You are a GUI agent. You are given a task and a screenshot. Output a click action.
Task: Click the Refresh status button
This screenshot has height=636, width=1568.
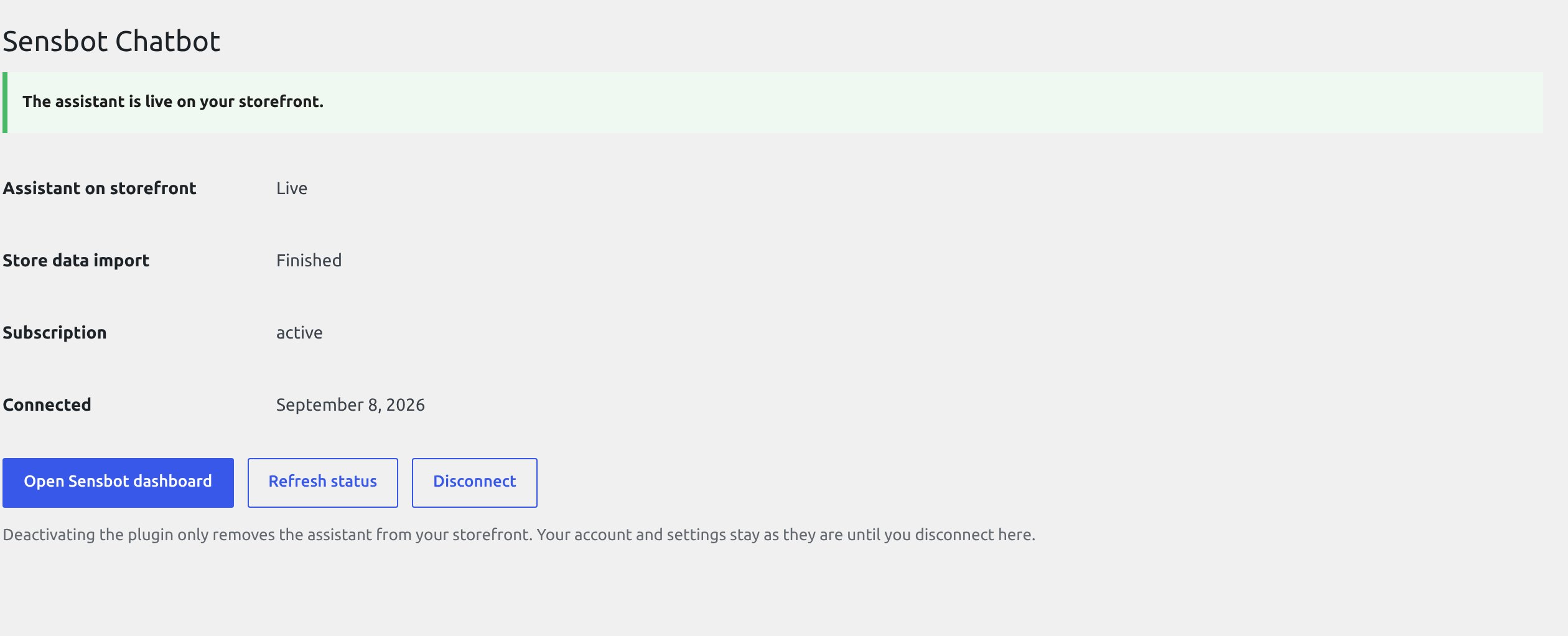click(322, 482)
